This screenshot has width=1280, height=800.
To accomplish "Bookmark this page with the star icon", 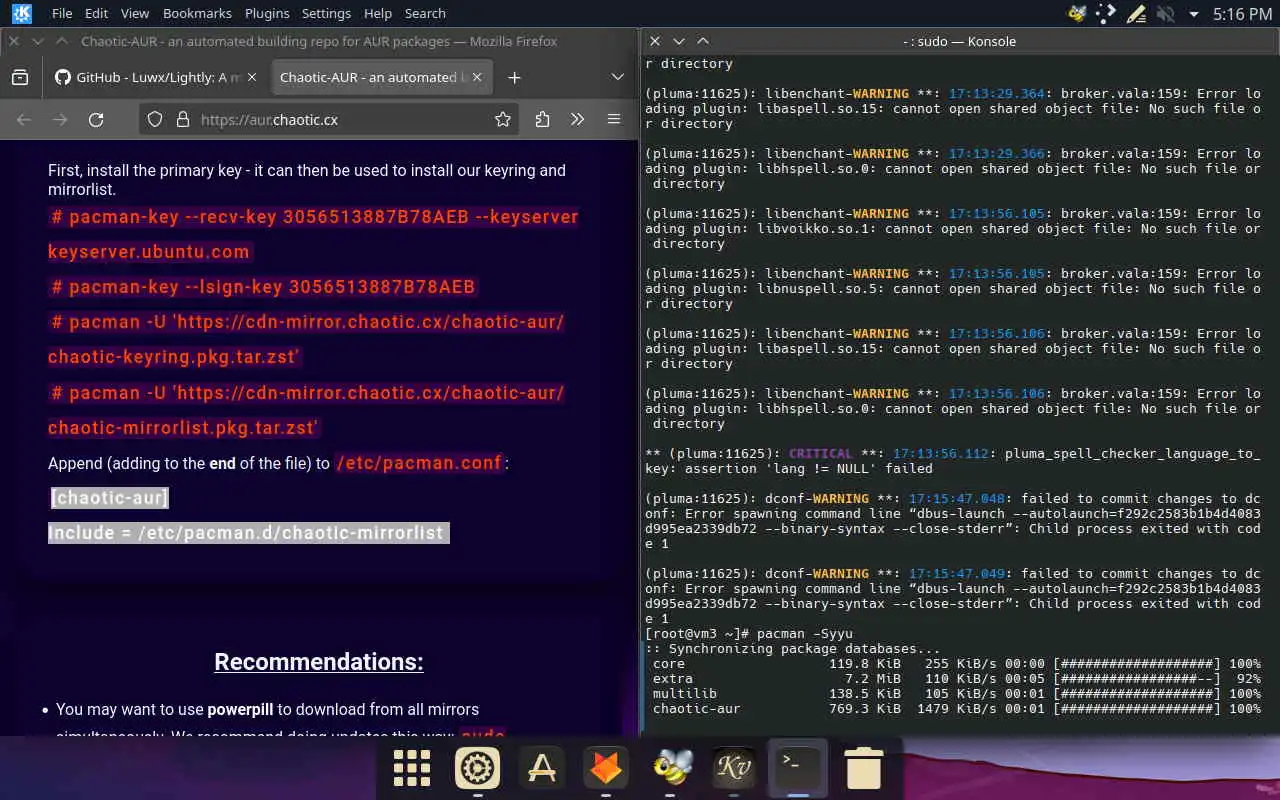I will [503, 119].
